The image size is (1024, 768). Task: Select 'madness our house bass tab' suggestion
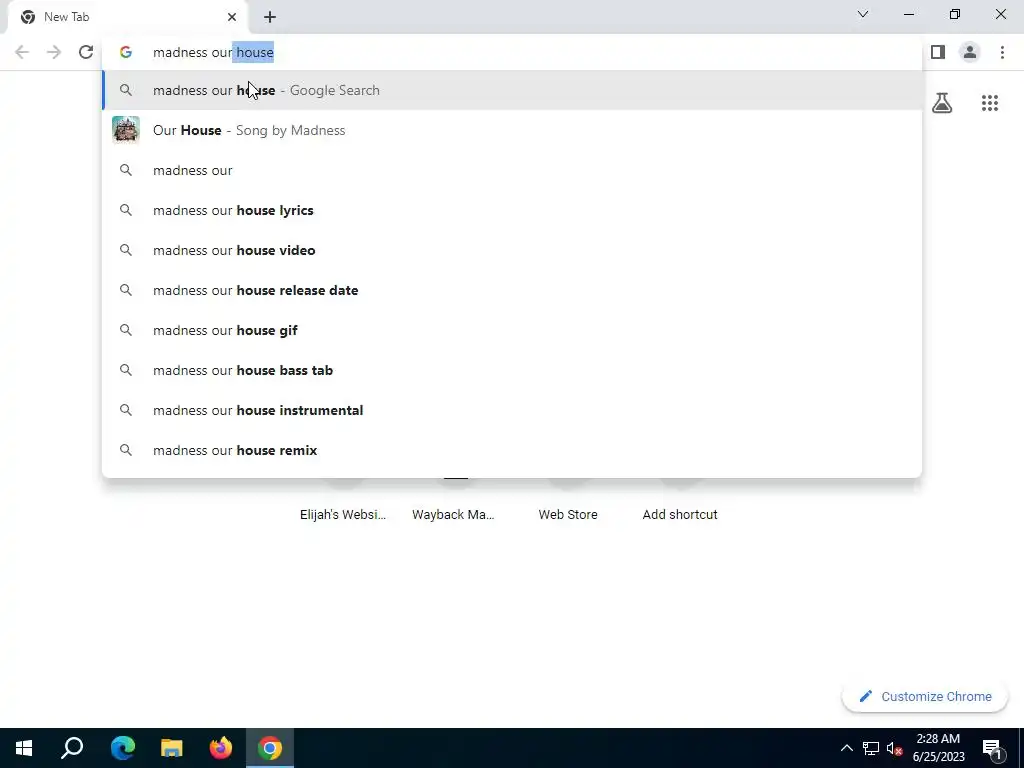point(512,370)
